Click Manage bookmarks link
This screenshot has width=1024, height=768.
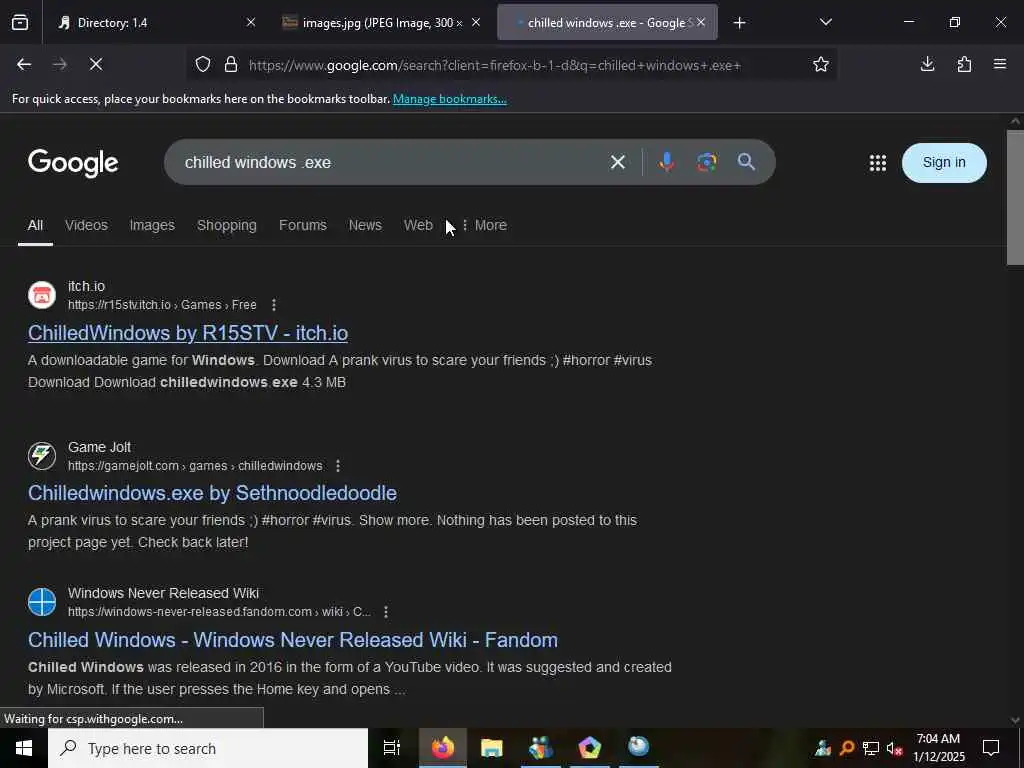(449, 99)
